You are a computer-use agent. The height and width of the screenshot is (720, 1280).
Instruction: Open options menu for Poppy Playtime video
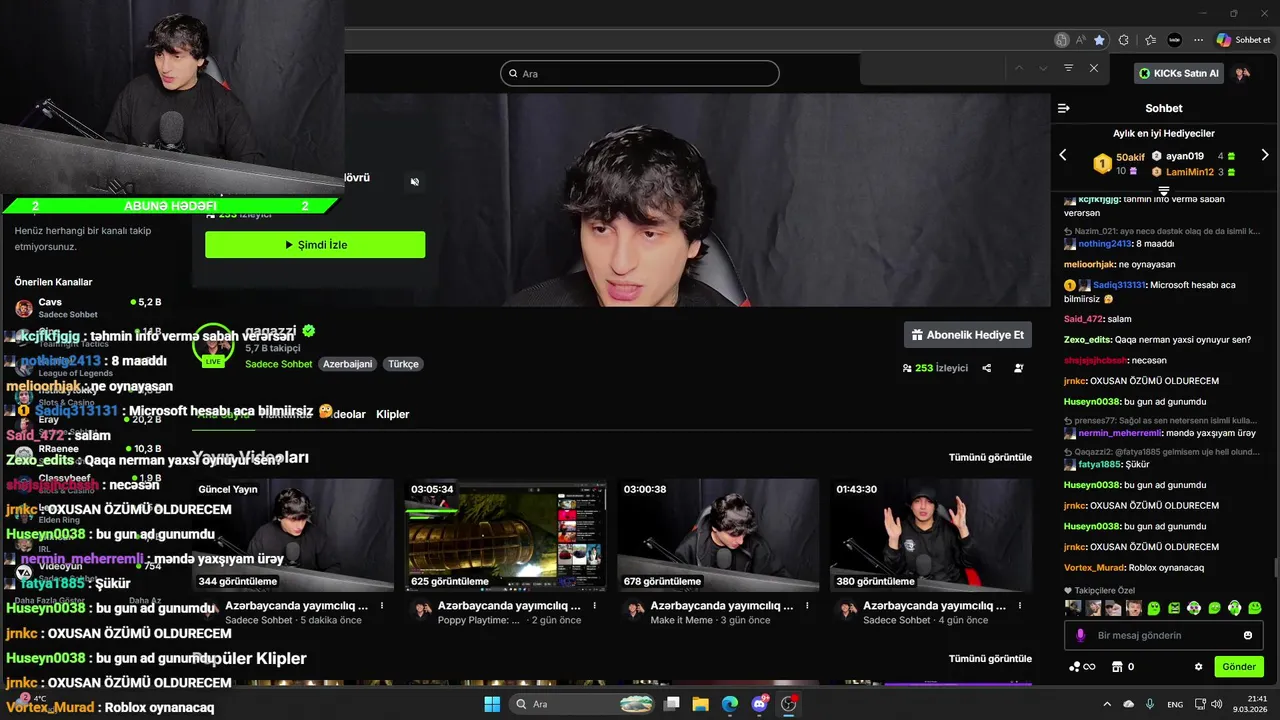tap(595, 606)
